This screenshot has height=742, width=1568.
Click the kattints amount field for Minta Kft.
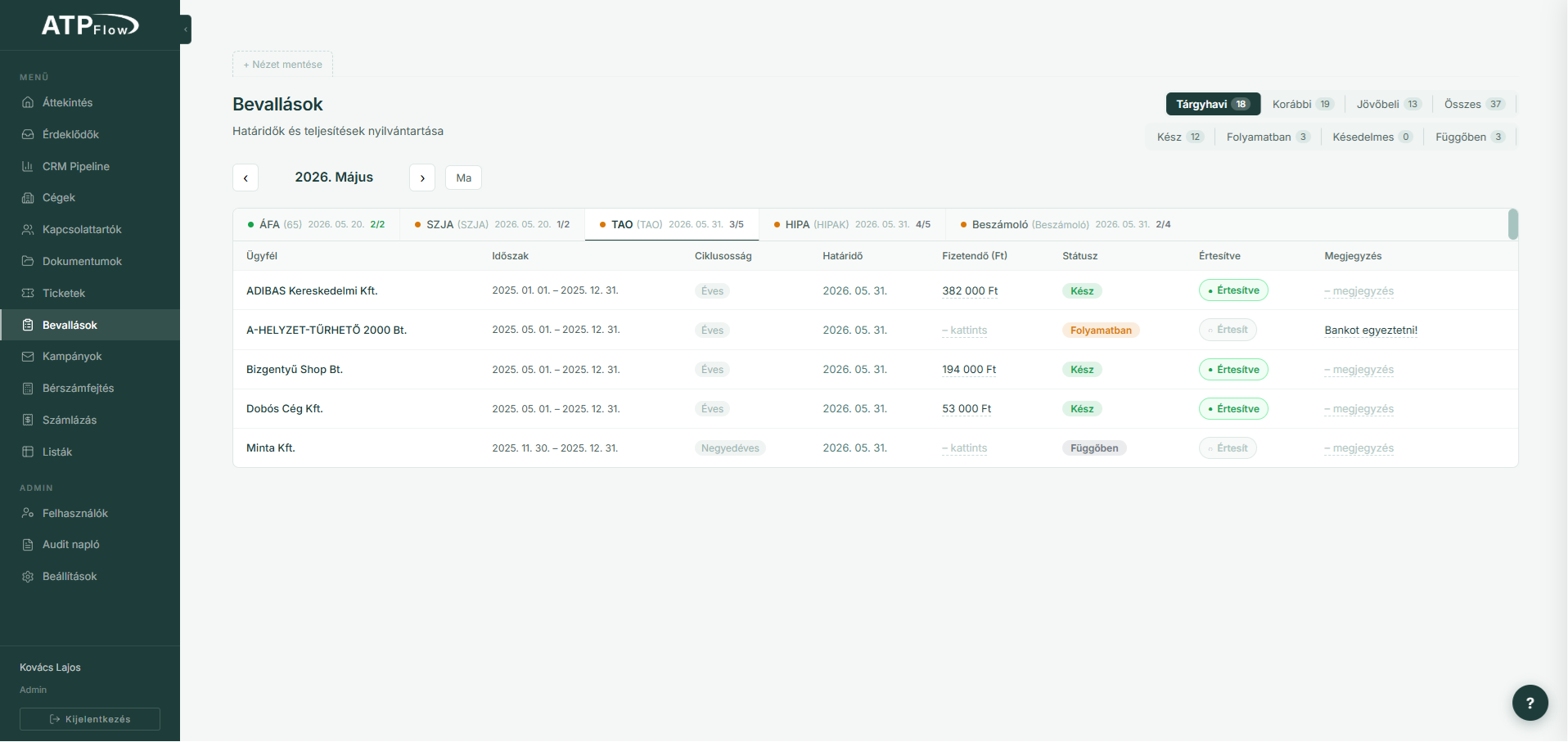(965, 448)
